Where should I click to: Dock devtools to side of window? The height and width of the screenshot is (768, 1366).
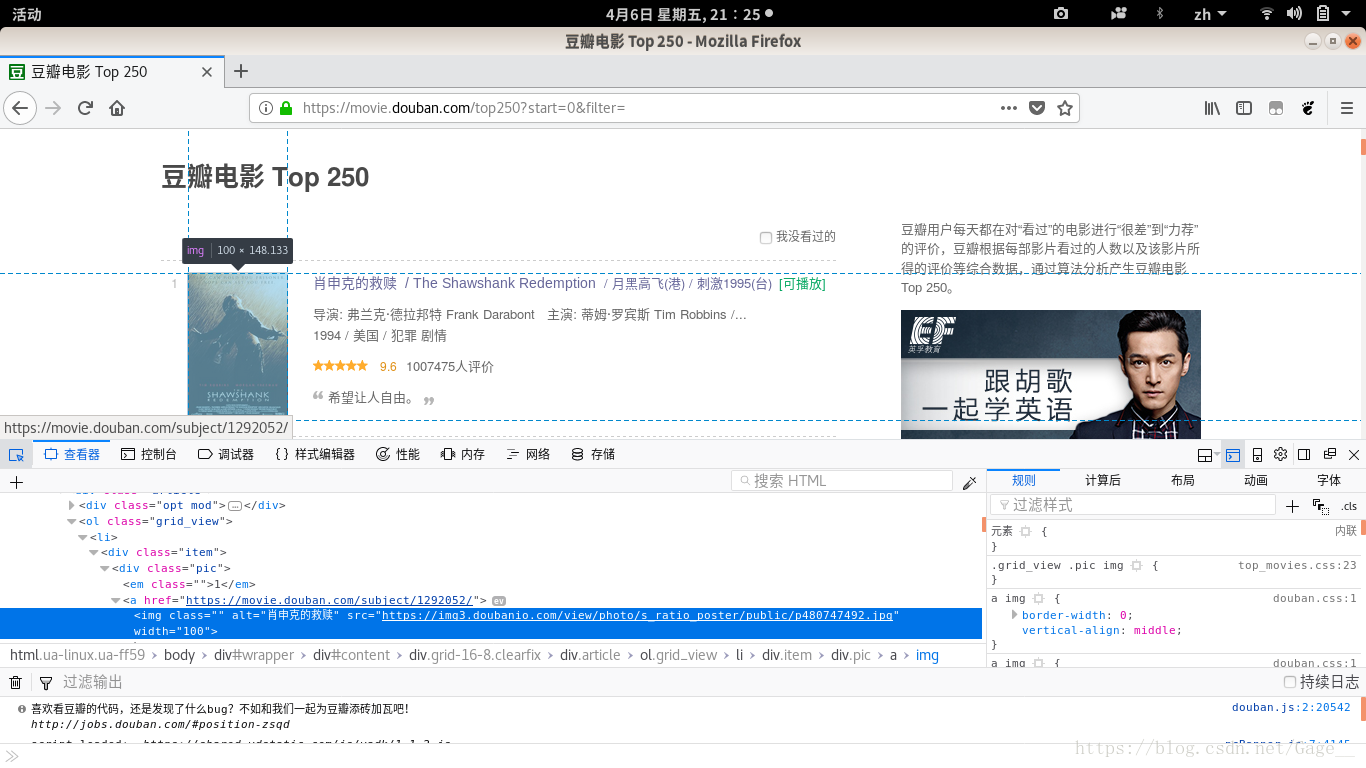(1304, 455)
